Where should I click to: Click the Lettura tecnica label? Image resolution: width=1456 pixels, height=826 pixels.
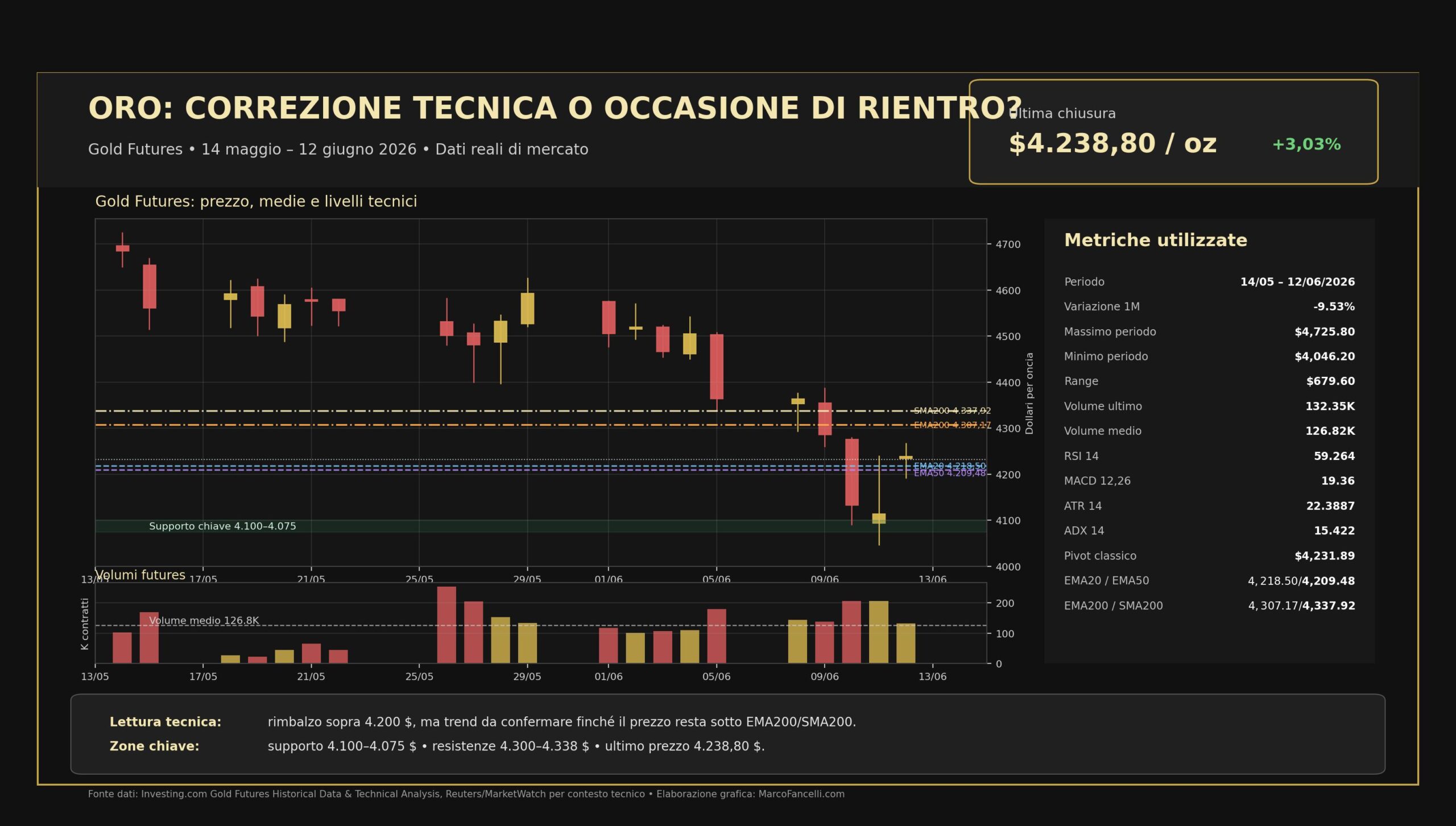[166, 722]
